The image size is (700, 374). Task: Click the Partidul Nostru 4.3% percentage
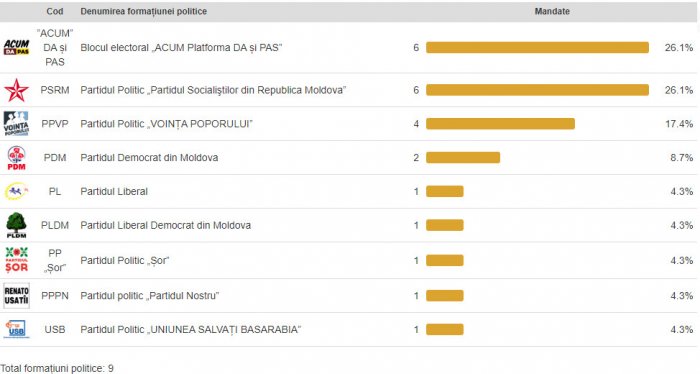[x=681, y=295]
